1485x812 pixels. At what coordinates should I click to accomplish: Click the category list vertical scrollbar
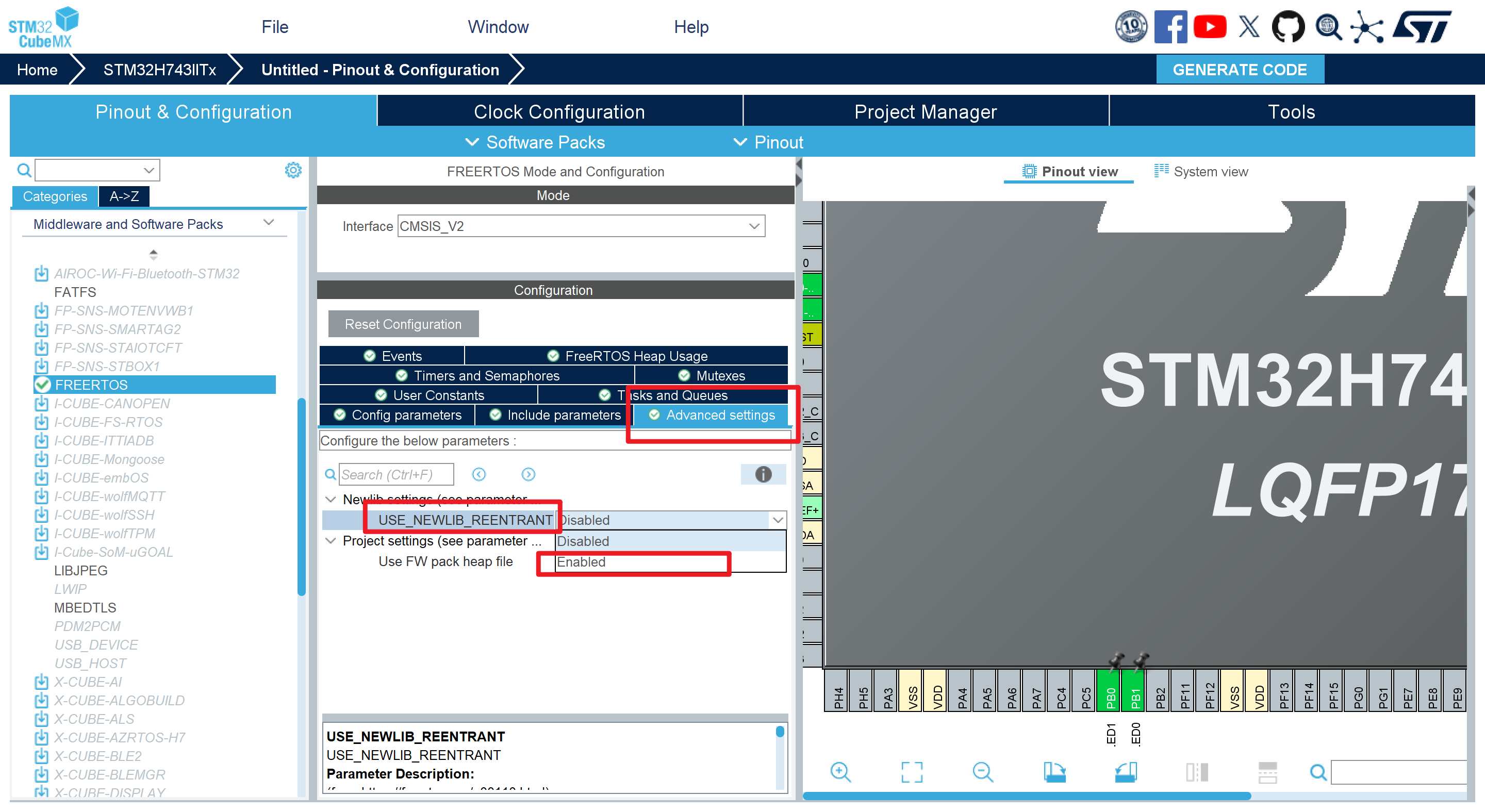tap(302, 497)
